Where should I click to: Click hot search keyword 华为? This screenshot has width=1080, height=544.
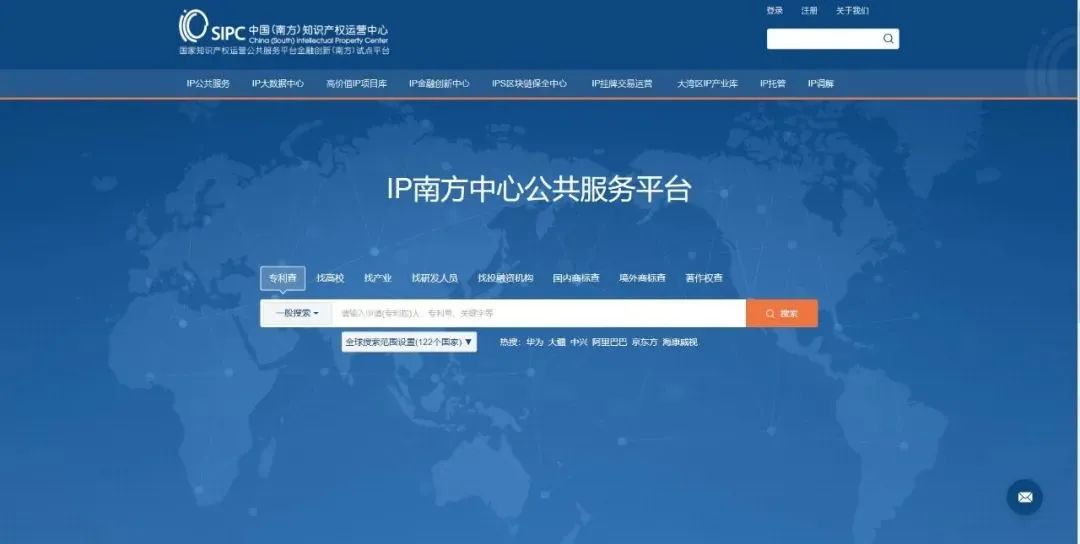click(535, 342)
